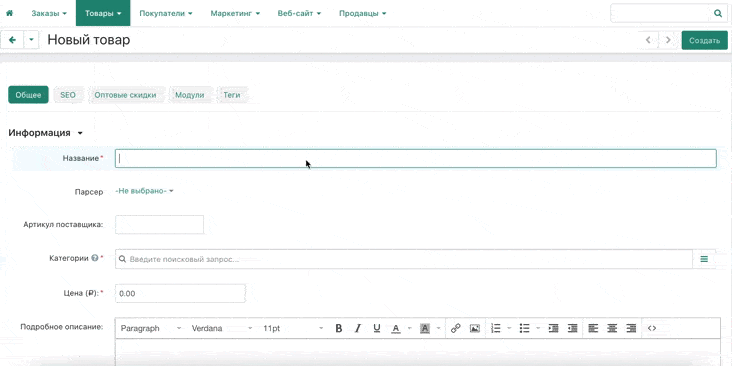The height and width of the screenshot is (366, 732).
Task: Go back with the left arrow button
Action: (12, 40)
